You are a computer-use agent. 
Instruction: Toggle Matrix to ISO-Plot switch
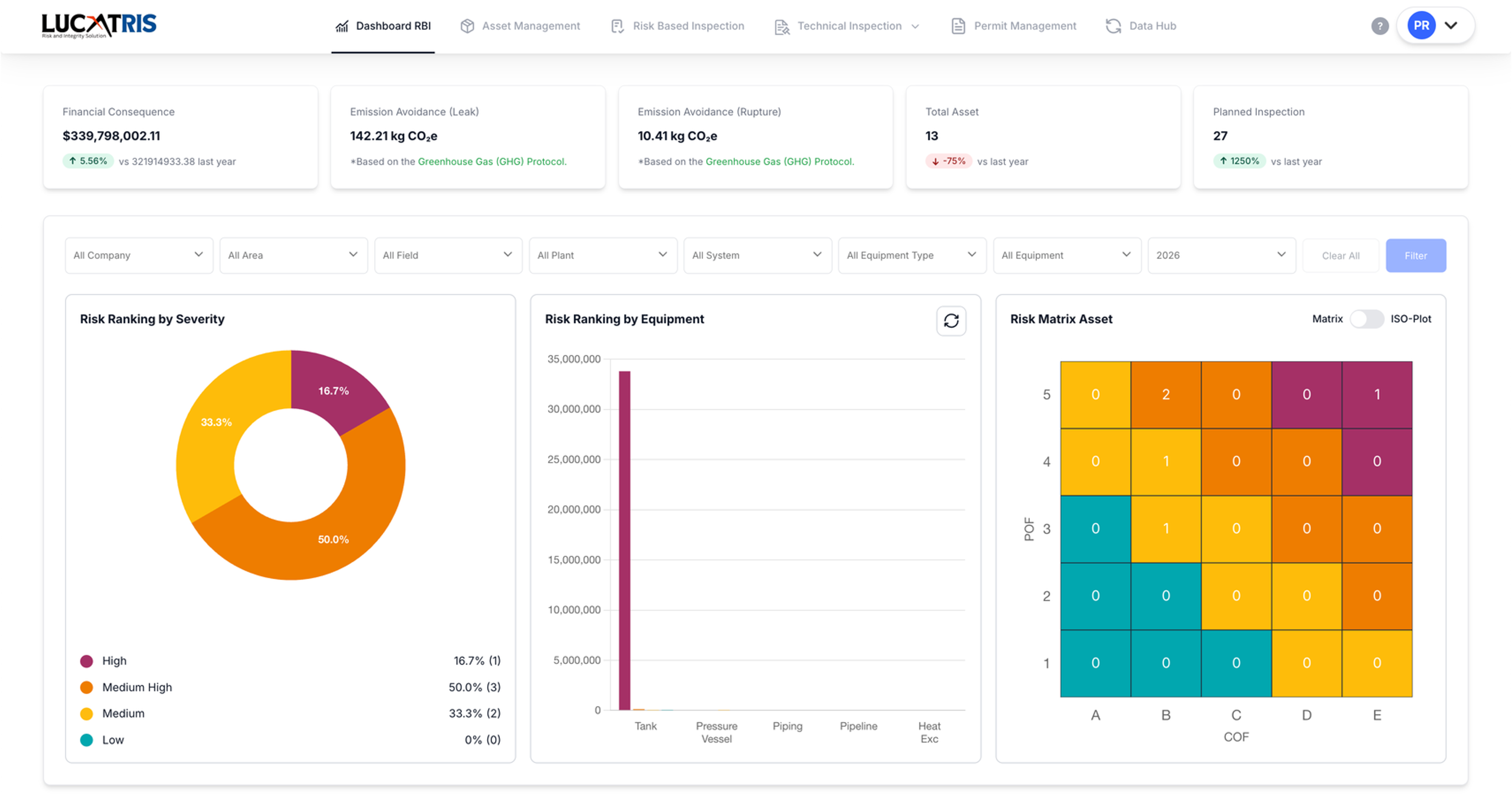1367,319
